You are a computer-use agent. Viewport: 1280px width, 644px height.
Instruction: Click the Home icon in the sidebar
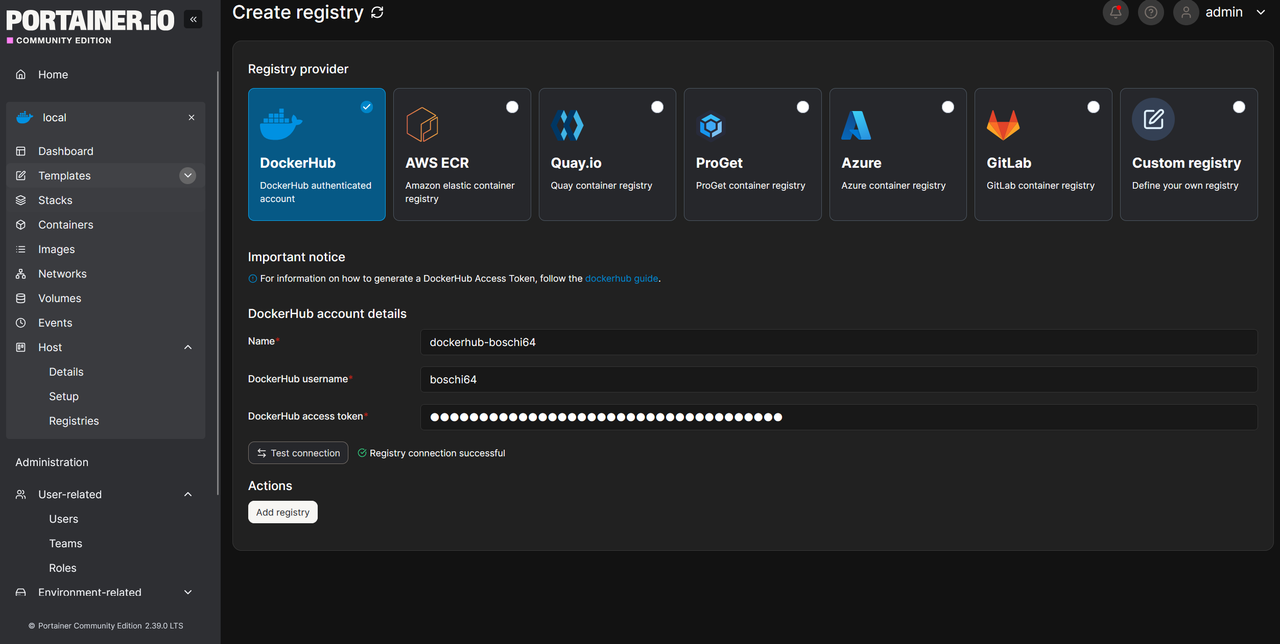[x=21, y=75]
